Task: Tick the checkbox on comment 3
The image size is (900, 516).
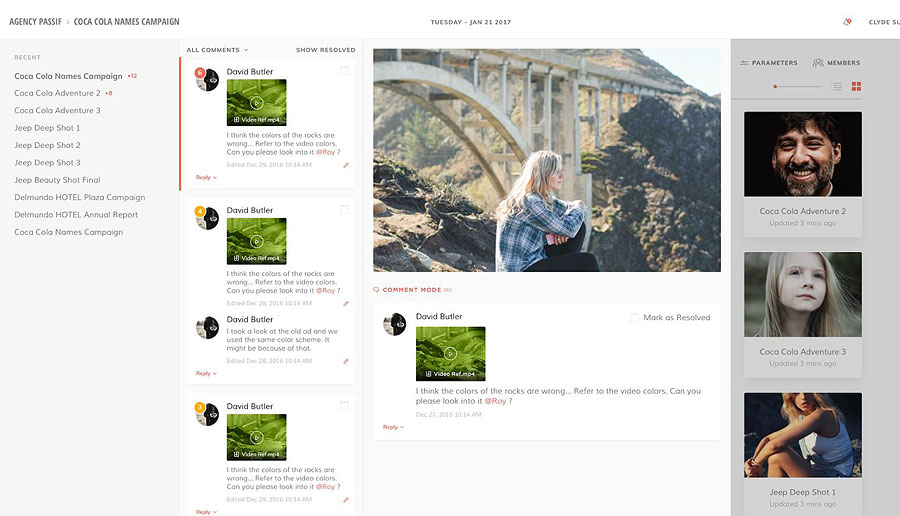Action: [x=344, y=406]
